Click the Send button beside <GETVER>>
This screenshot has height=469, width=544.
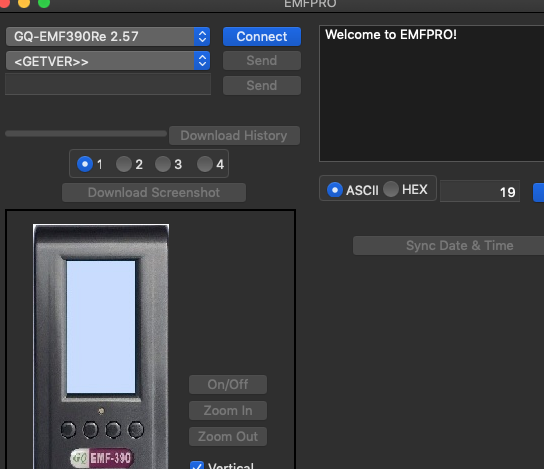(262, 61)
